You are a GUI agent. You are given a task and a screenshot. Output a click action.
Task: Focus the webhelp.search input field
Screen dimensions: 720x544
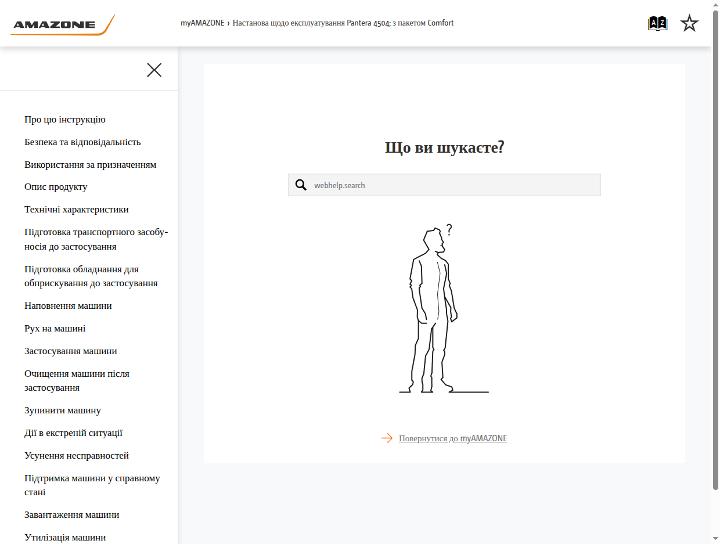pyautogui.click(x=444, y=185)
